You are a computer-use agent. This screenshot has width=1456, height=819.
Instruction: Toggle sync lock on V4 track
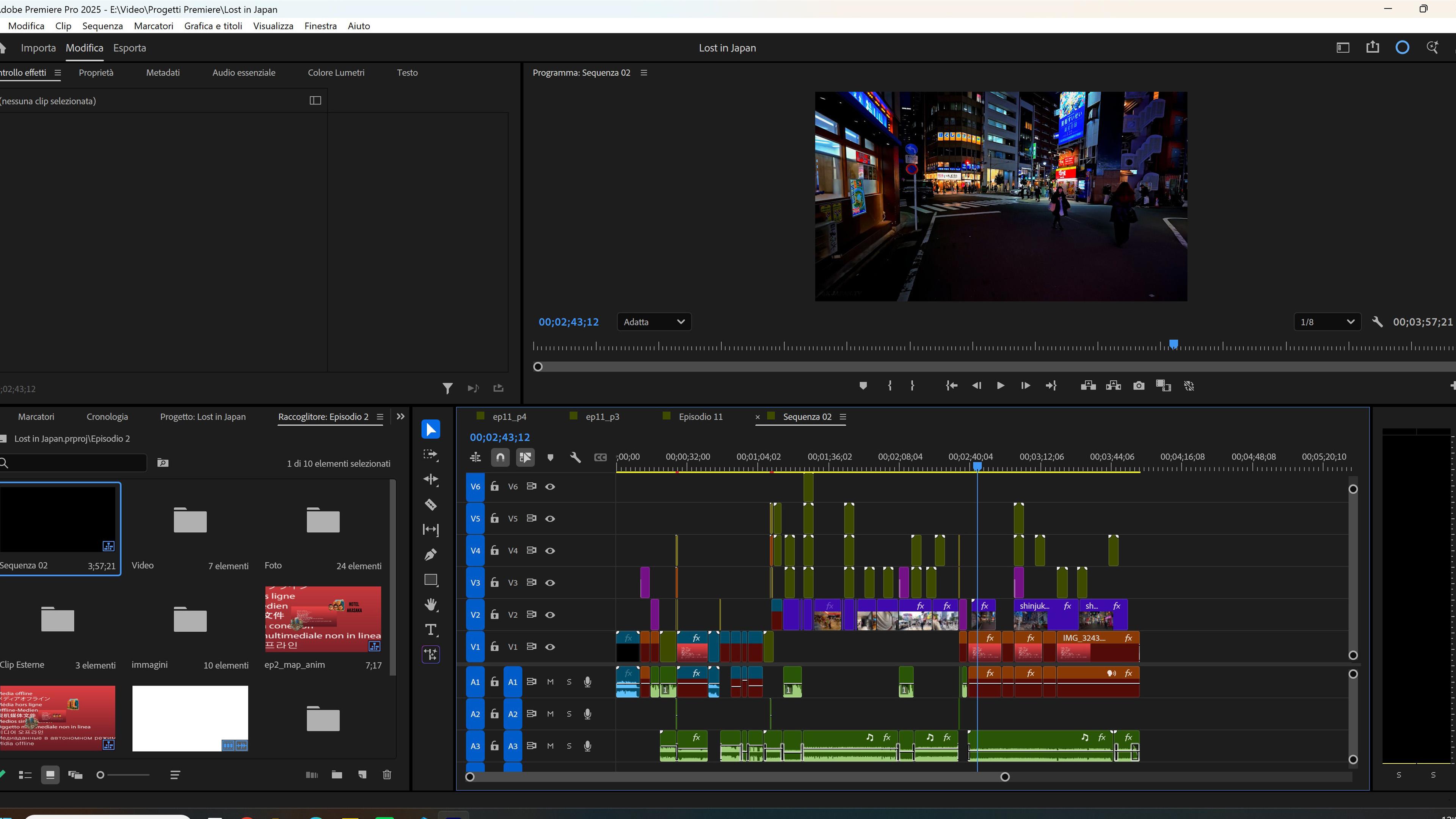coord(531,551)
